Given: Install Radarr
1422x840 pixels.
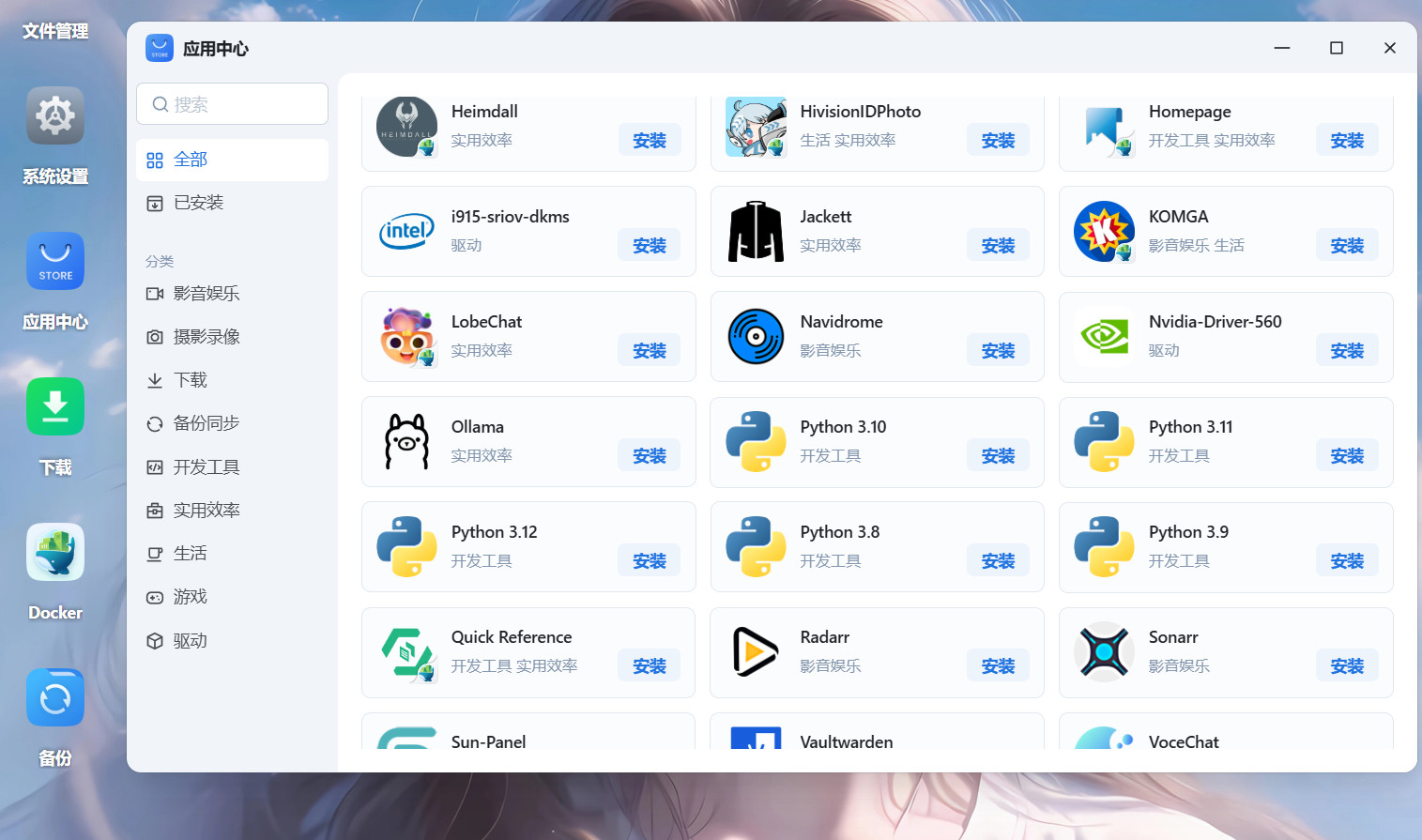Looking at the screenshot, I should click(999, 665).
